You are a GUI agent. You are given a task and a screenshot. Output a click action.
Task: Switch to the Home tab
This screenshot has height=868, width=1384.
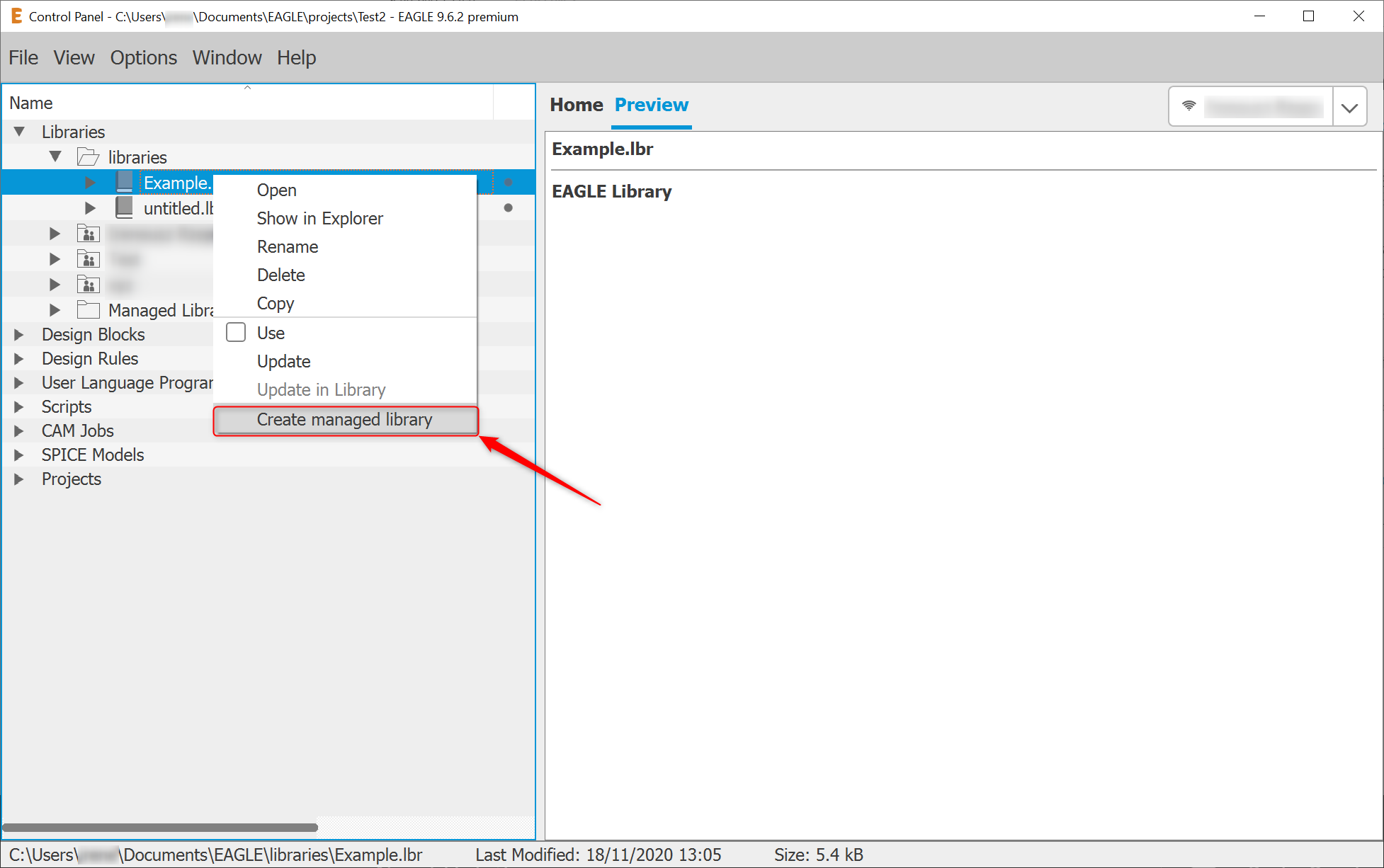(x=576, y=105)
